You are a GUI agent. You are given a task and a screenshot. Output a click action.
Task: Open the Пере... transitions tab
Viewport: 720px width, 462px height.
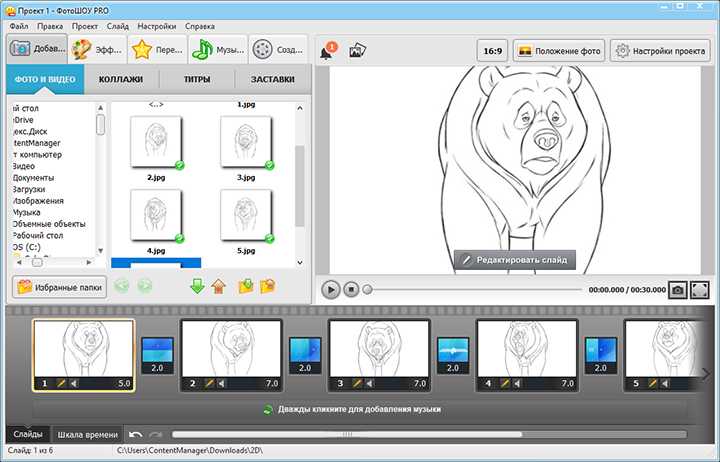[x=158, y=49]
